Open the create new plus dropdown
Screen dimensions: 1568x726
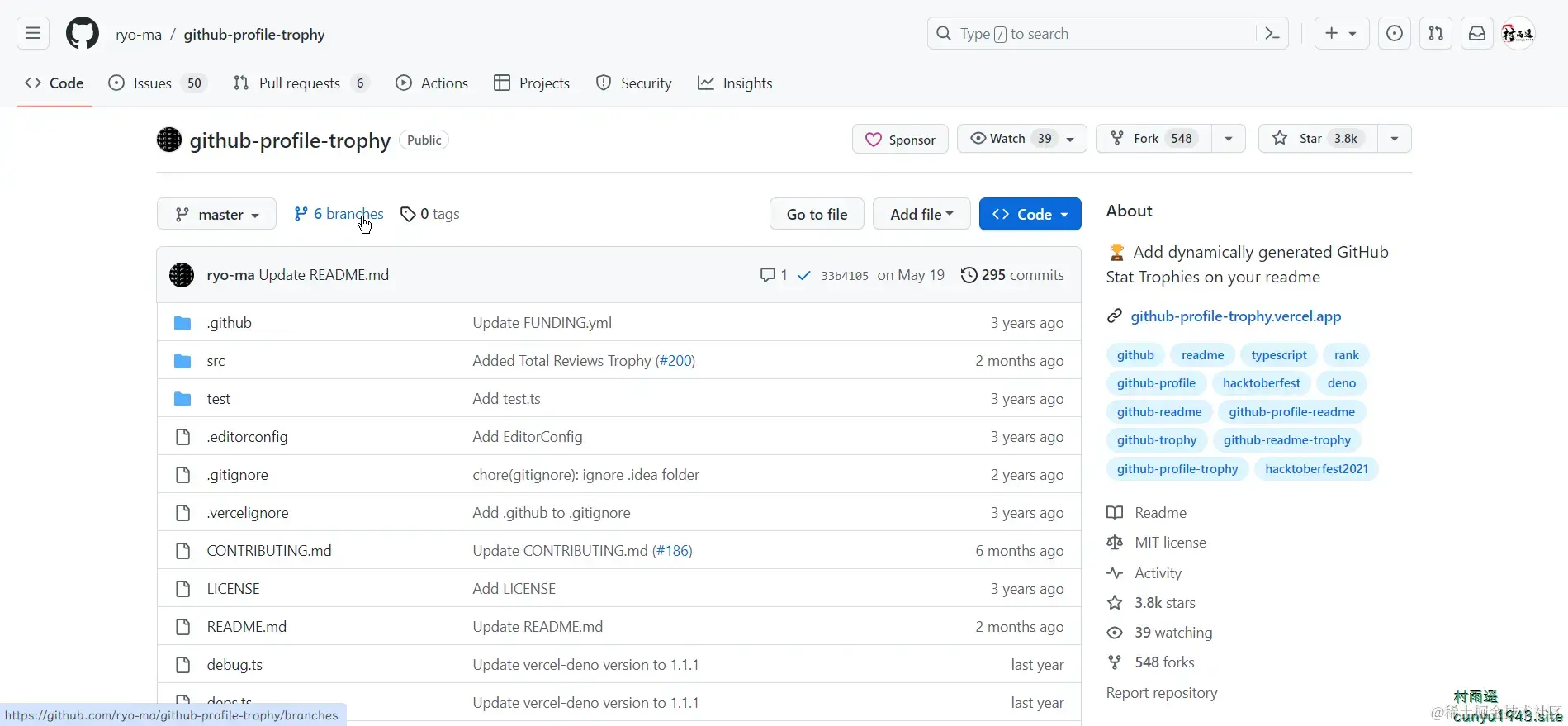(x=1341, y=34)
